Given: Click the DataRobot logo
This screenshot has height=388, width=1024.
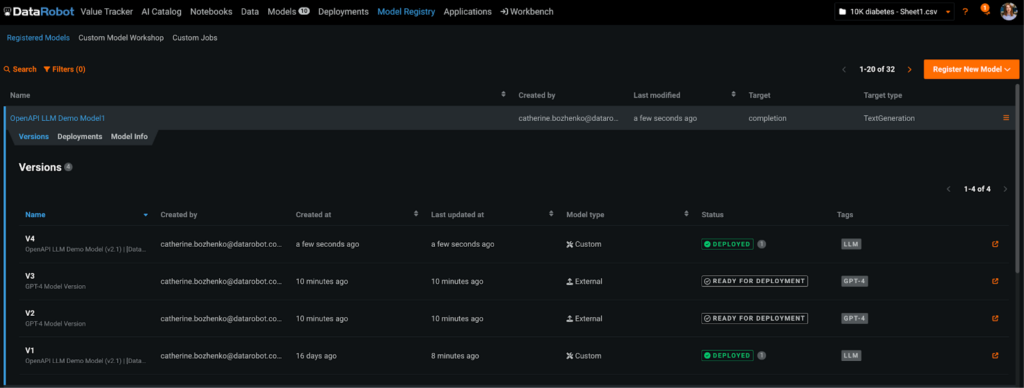Looking at the screenshot, I should 40,11.
